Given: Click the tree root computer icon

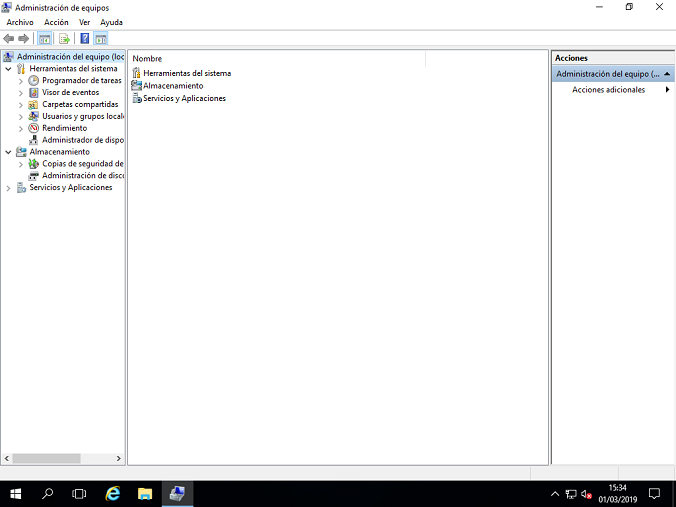Looking at the screenshot, I should (x=8, y=56).
